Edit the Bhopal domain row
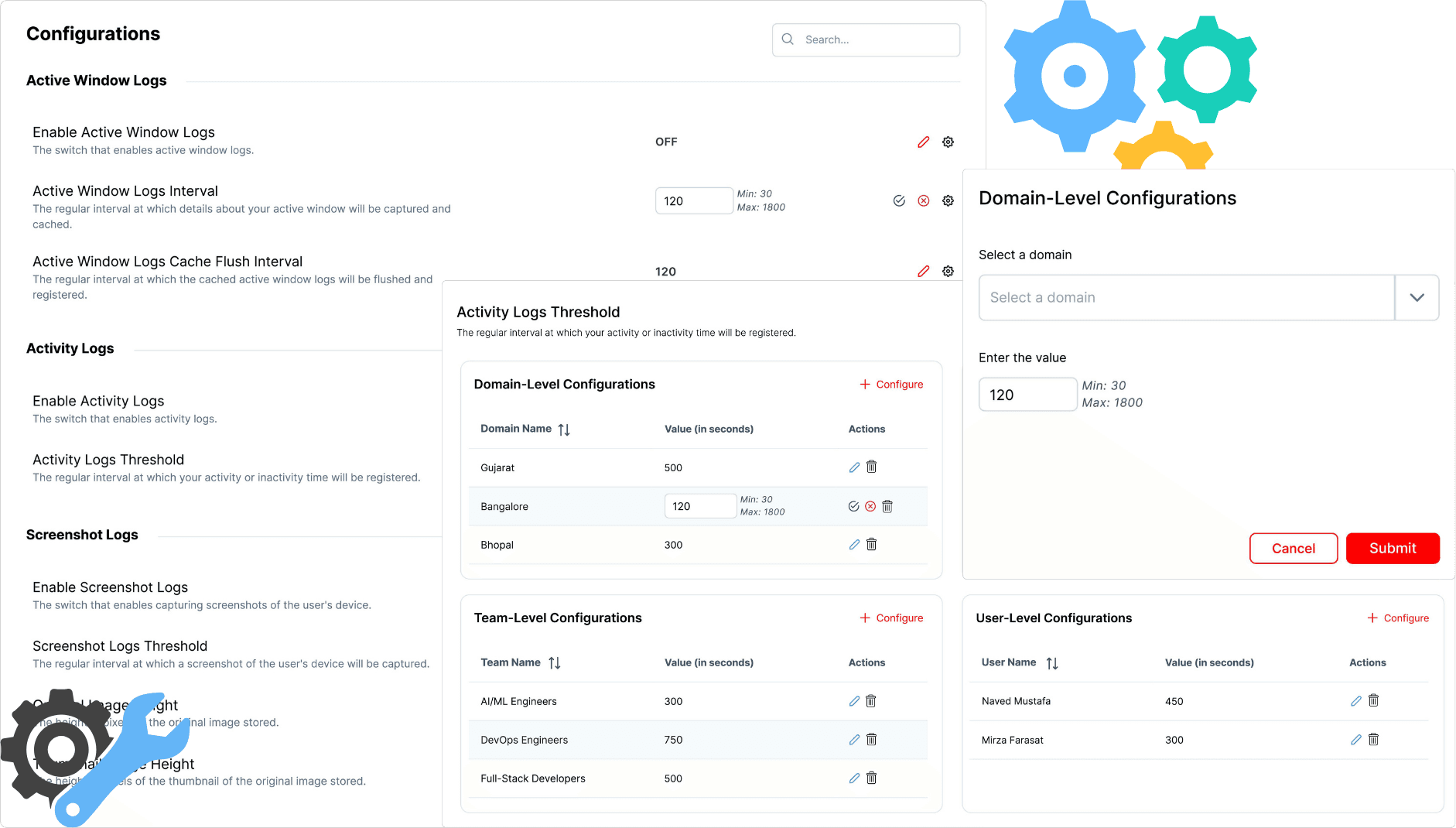Screen dimensions: 1456x828 (x=854, y=545)
